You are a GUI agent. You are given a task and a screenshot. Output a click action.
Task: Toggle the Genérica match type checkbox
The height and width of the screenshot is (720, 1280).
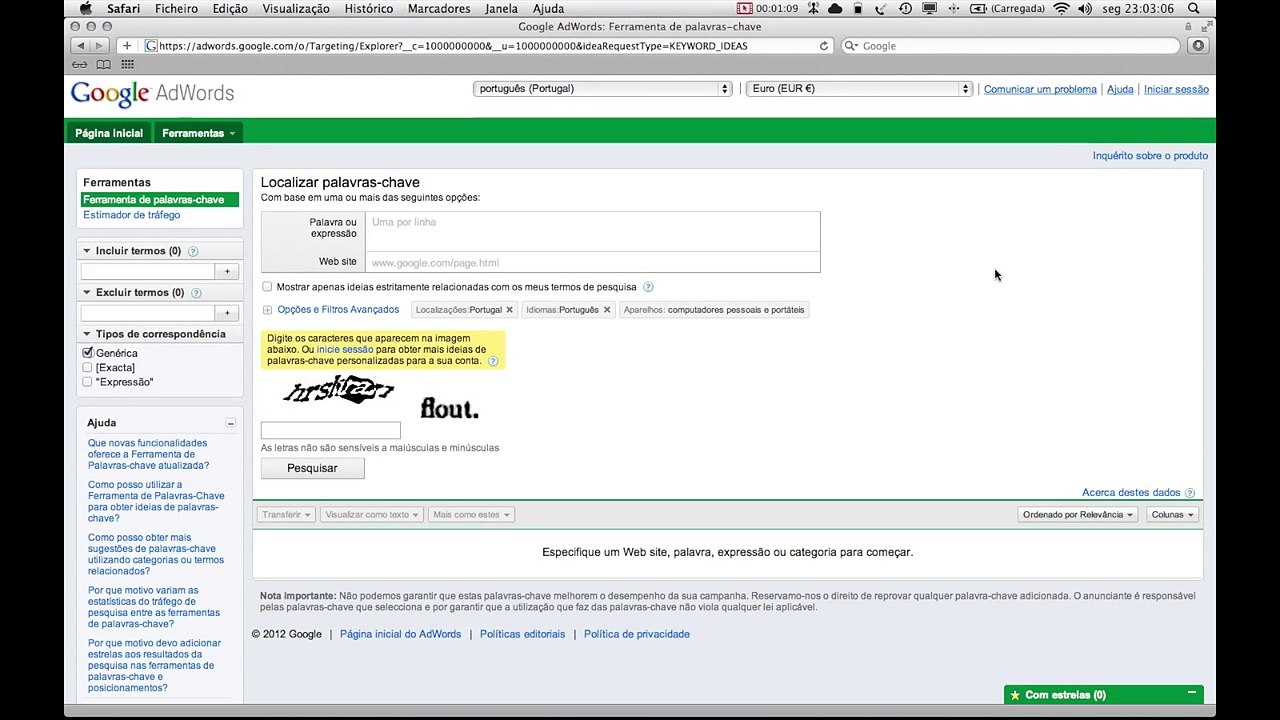tap(87, 353)
